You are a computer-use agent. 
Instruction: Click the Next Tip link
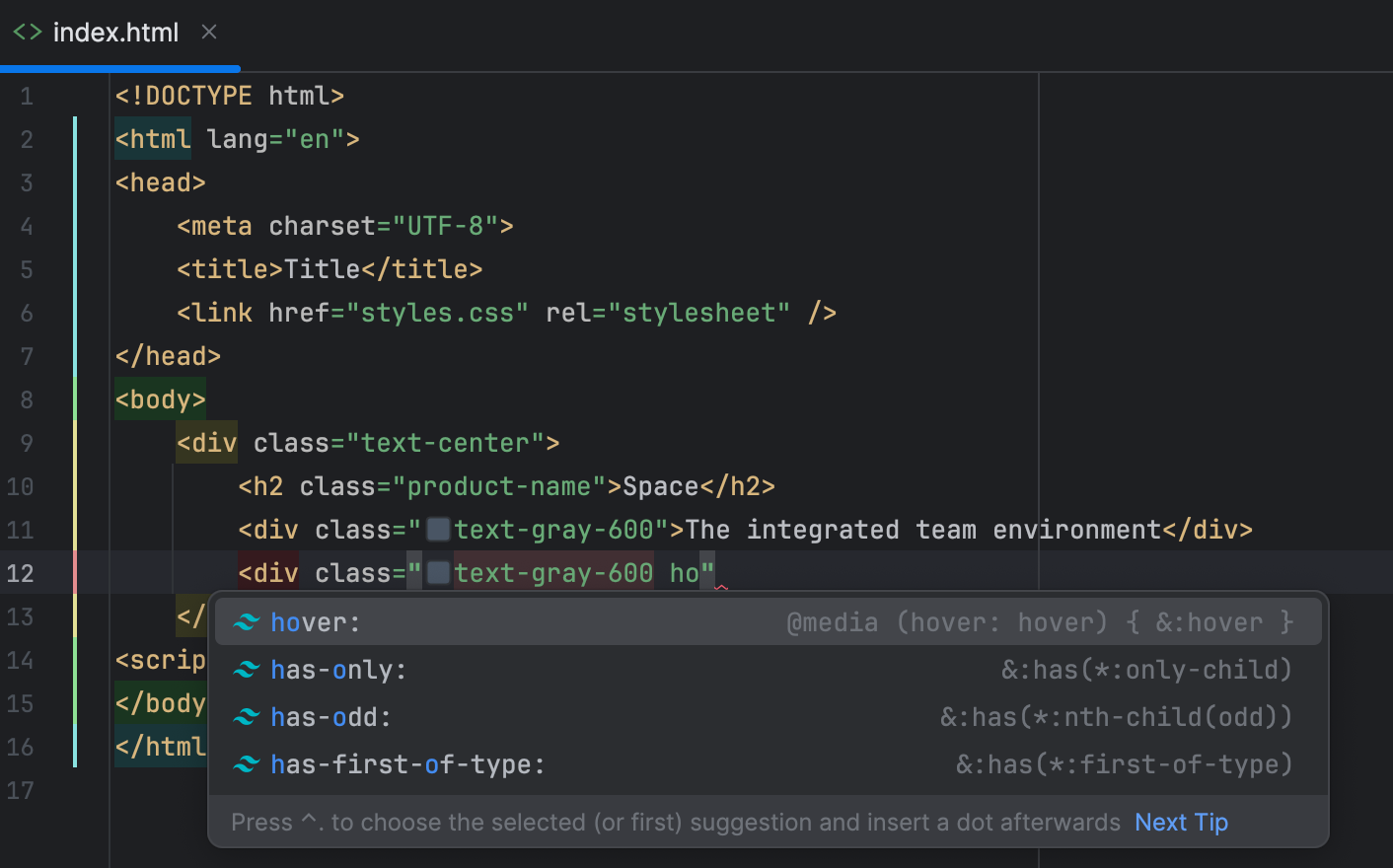click(1181, 822)
